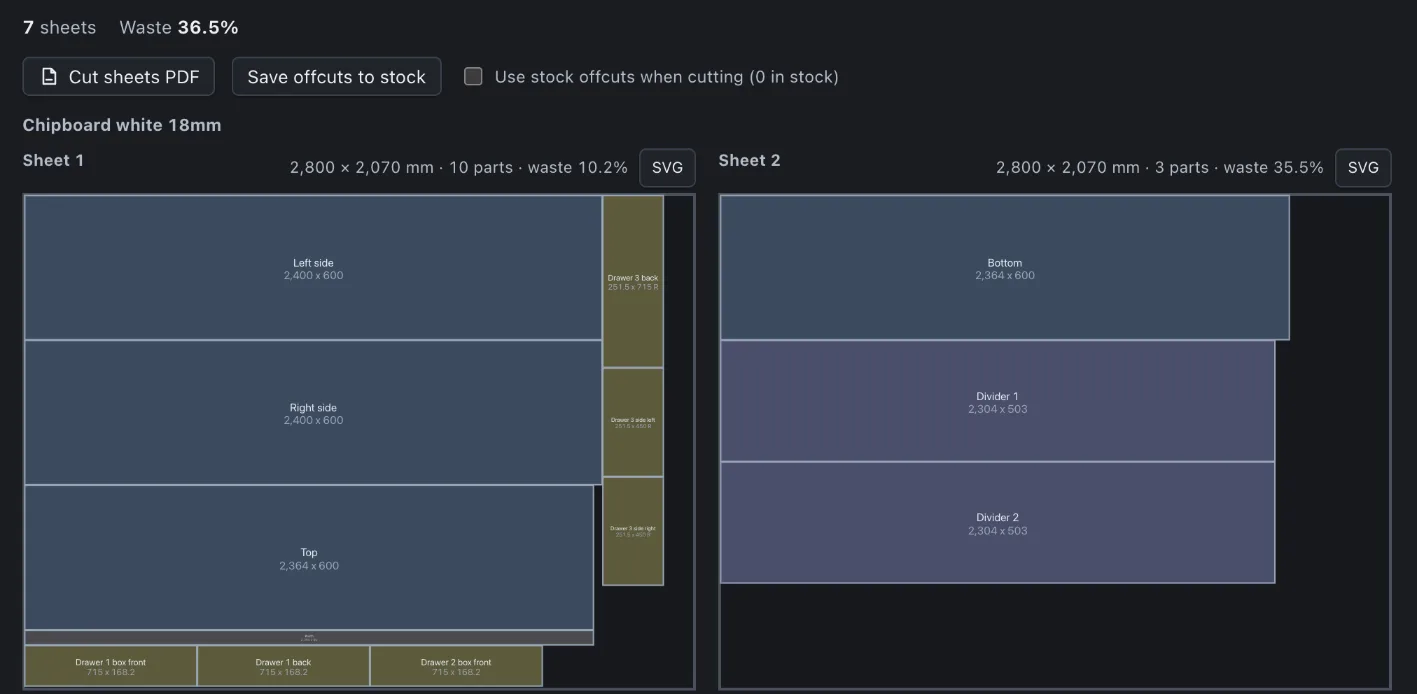
Task: Select the Drawer 3 side right part
Action: pyautogui.click(x=633, y=531)
